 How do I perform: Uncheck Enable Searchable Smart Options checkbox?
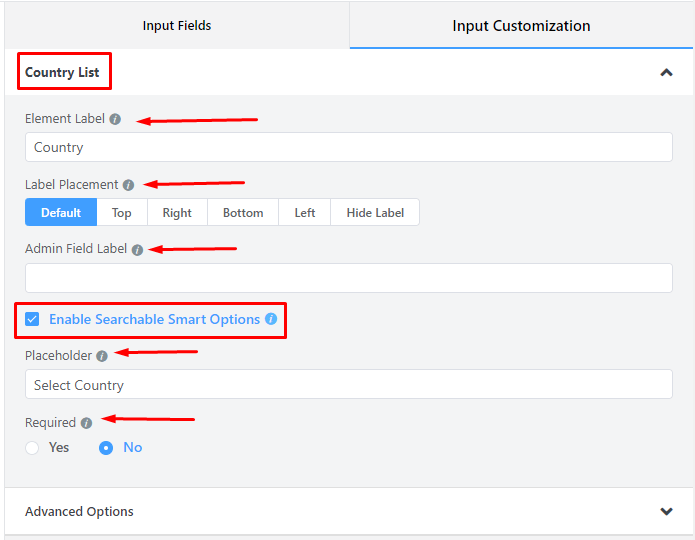click(33, 320)
